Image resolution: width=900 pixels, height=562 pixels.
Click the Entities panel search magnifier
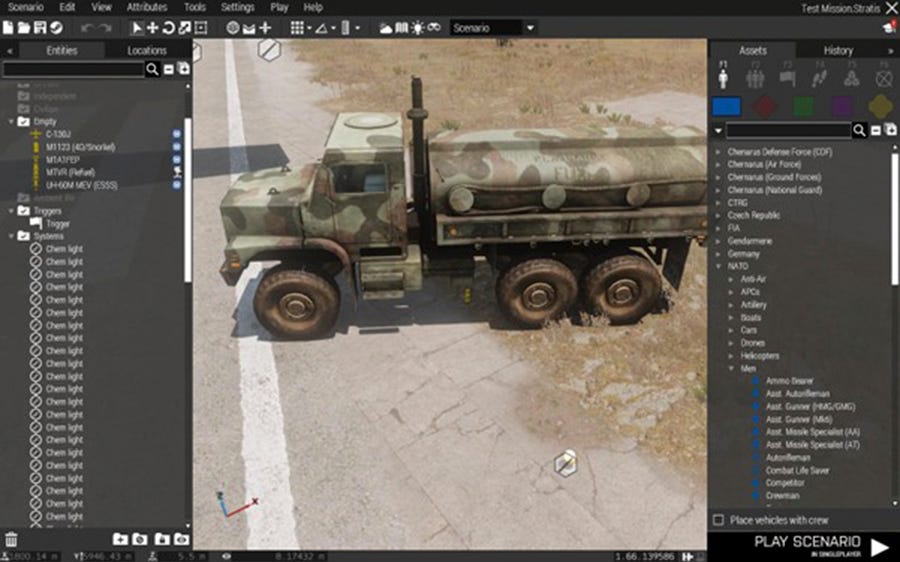pyautogui.click(x=152, y=69)
